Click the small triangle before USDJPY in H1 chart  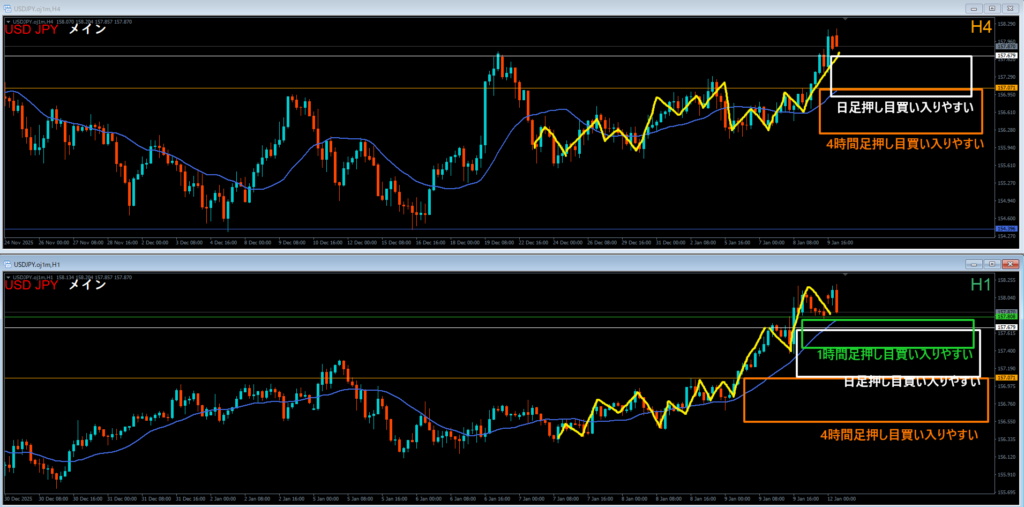pyautogui.click(x=7, y=276)
